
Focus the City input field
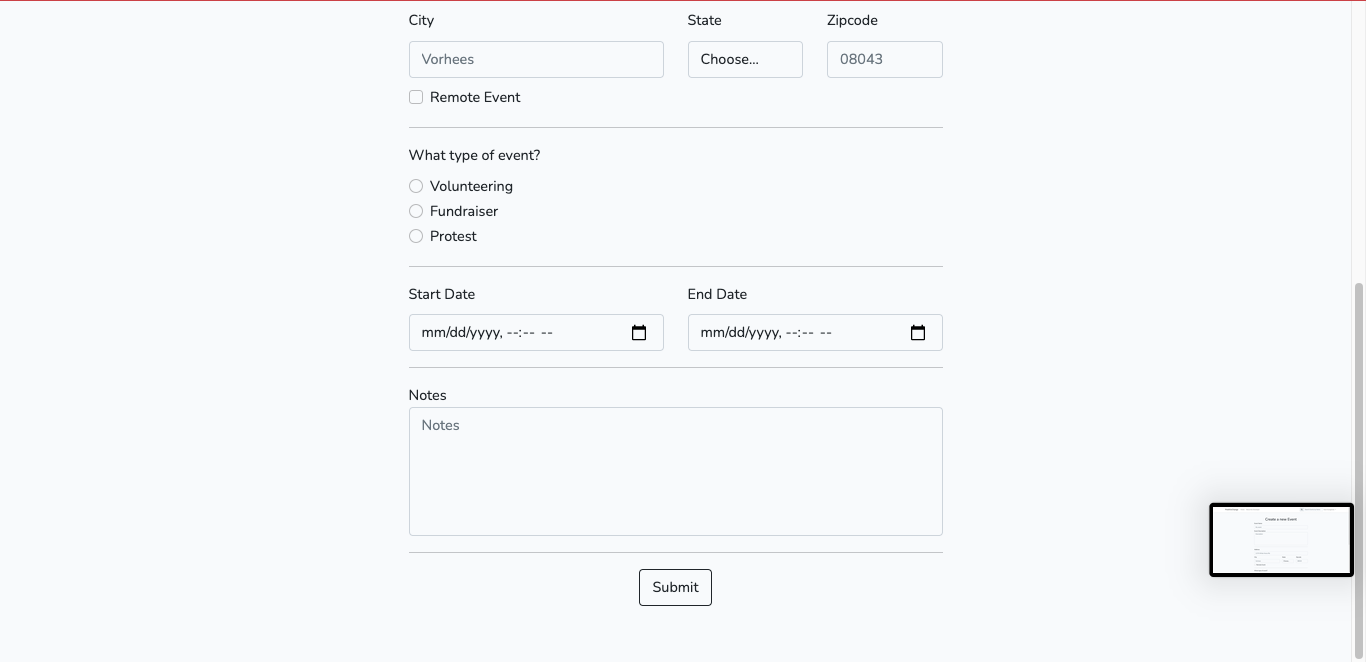point(536,59)
